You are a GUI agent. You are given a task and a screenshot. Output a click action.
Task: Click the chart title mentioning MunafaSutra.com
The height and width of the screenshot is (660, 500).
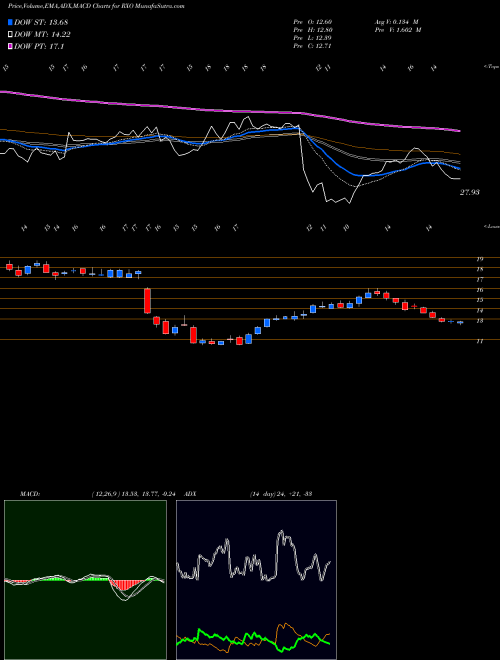pos(96,6)
